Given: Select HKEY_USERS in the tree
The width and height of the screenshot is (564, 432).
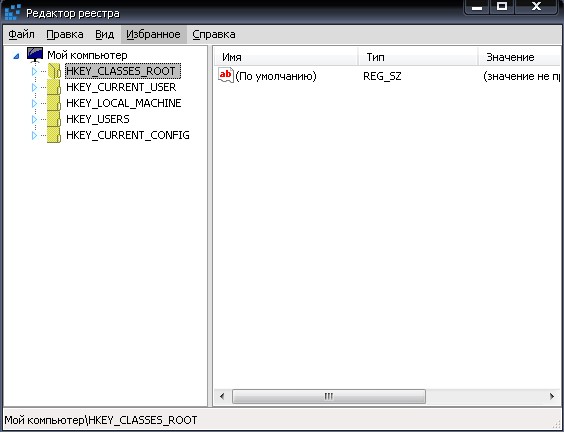Looking at the screenshot, I should pos(98,119).
